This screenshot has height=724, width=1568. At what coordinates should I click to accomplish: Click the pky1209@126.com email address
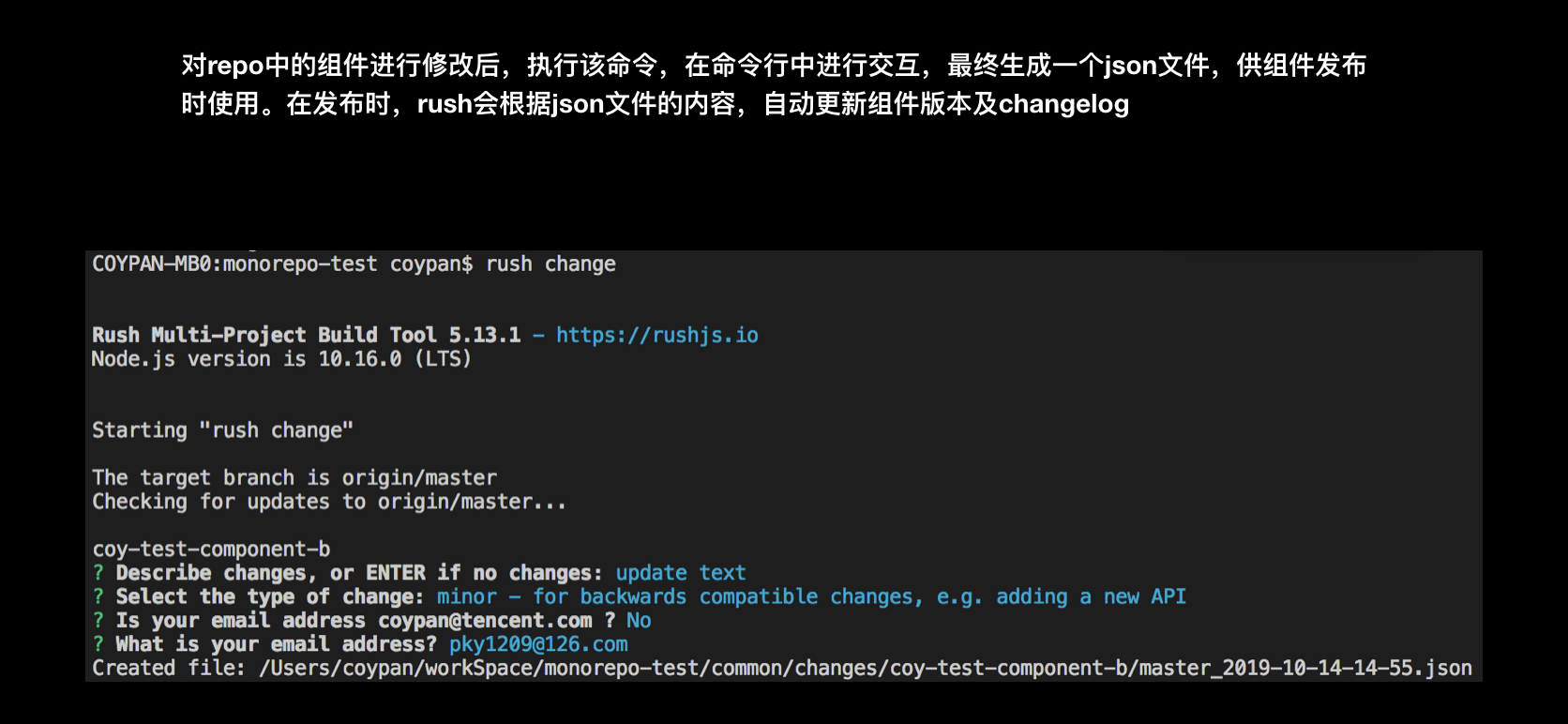(x=538, y=644)
